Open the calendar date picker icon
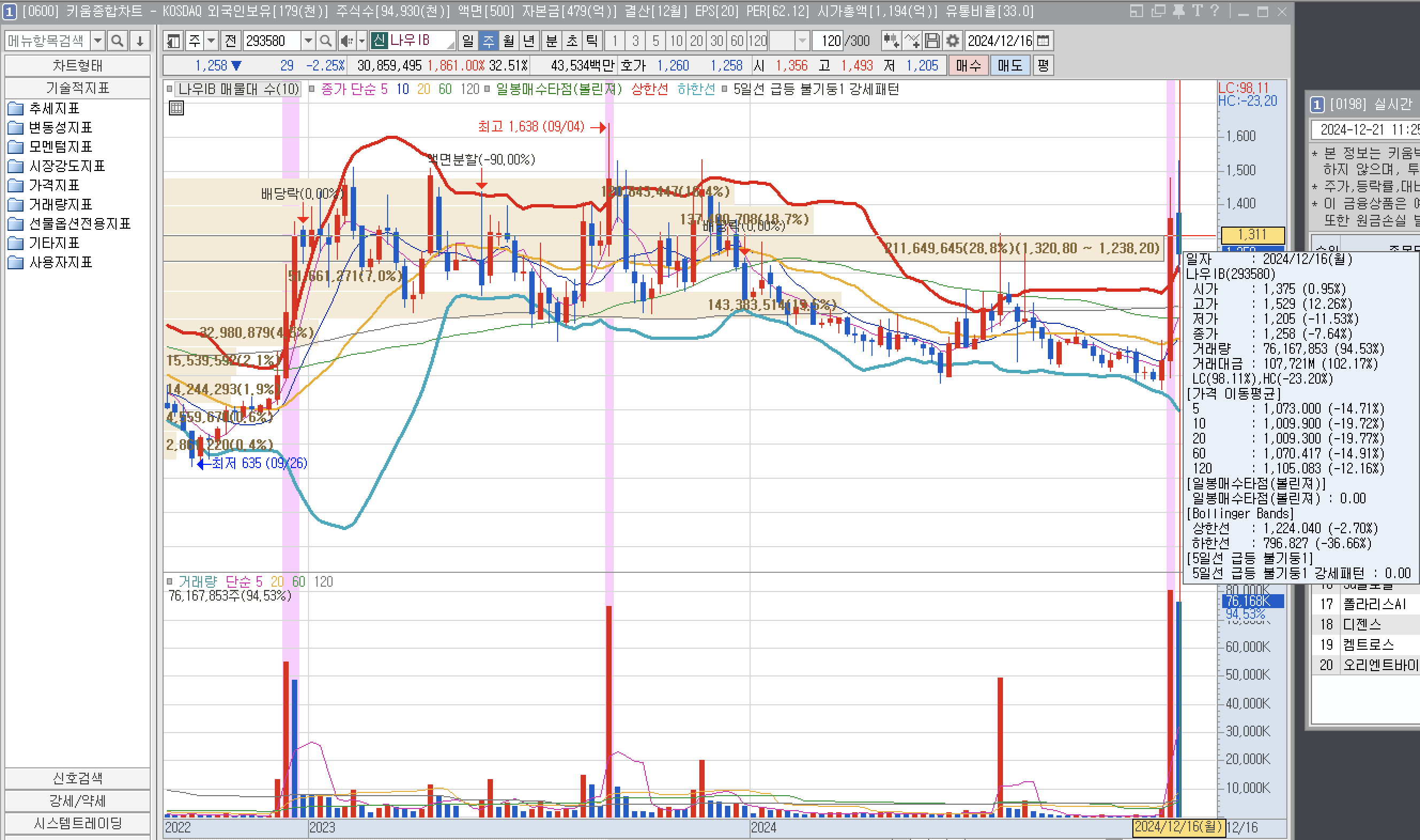Viewport: 1420px width, 840px height. (x=1043, y=41)
